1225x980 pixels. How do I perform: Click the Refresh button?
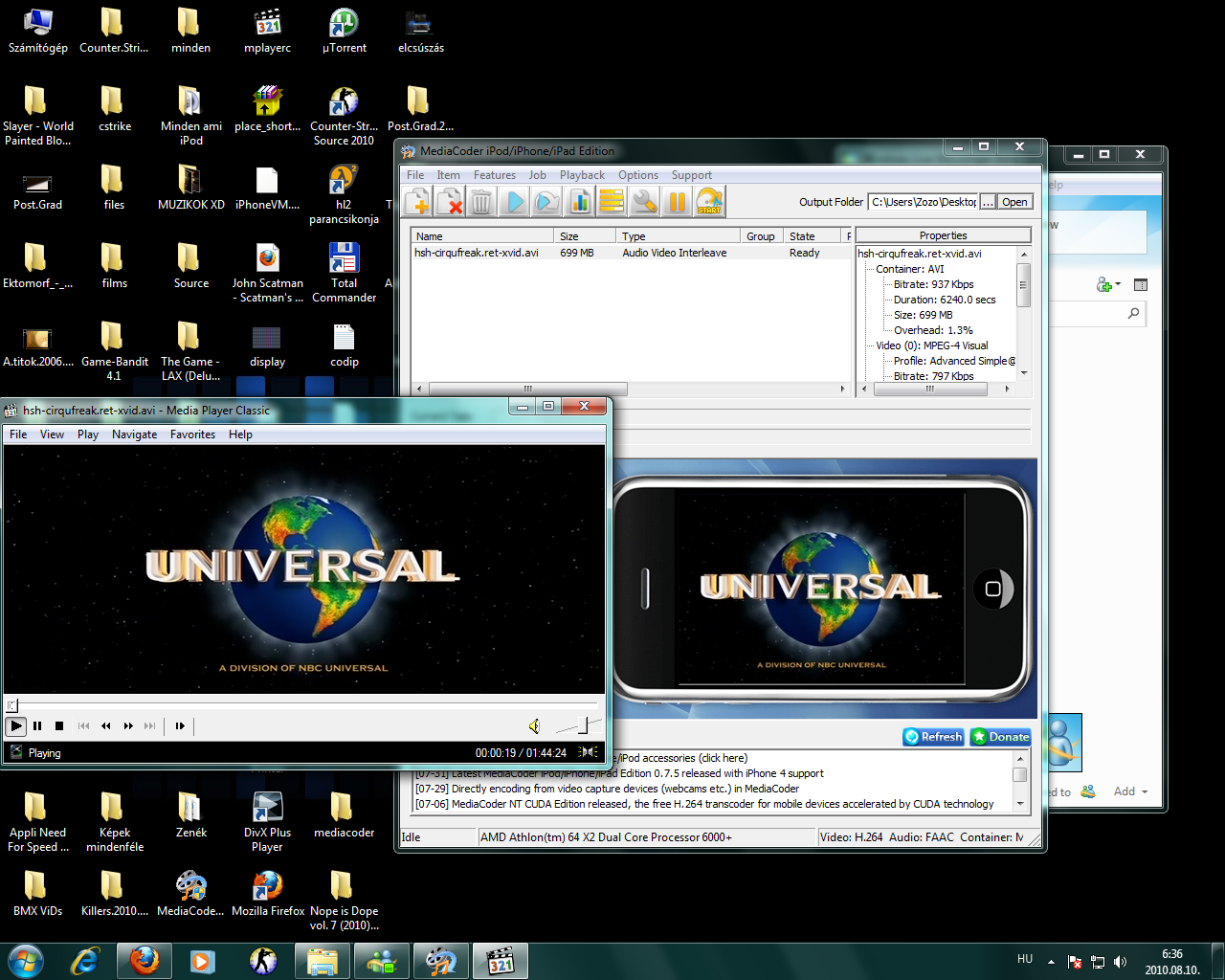pos(934,737)
